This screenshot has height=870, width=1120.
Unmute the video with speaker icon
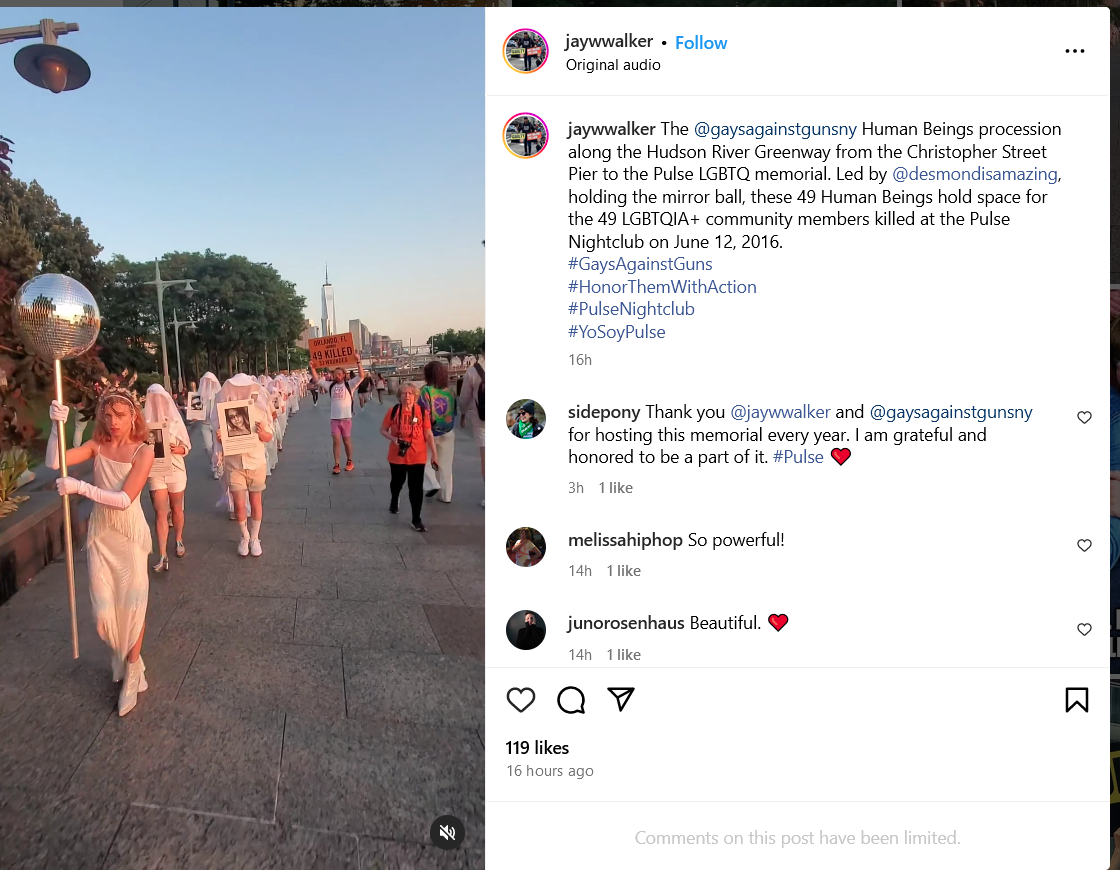pos(448,832)
